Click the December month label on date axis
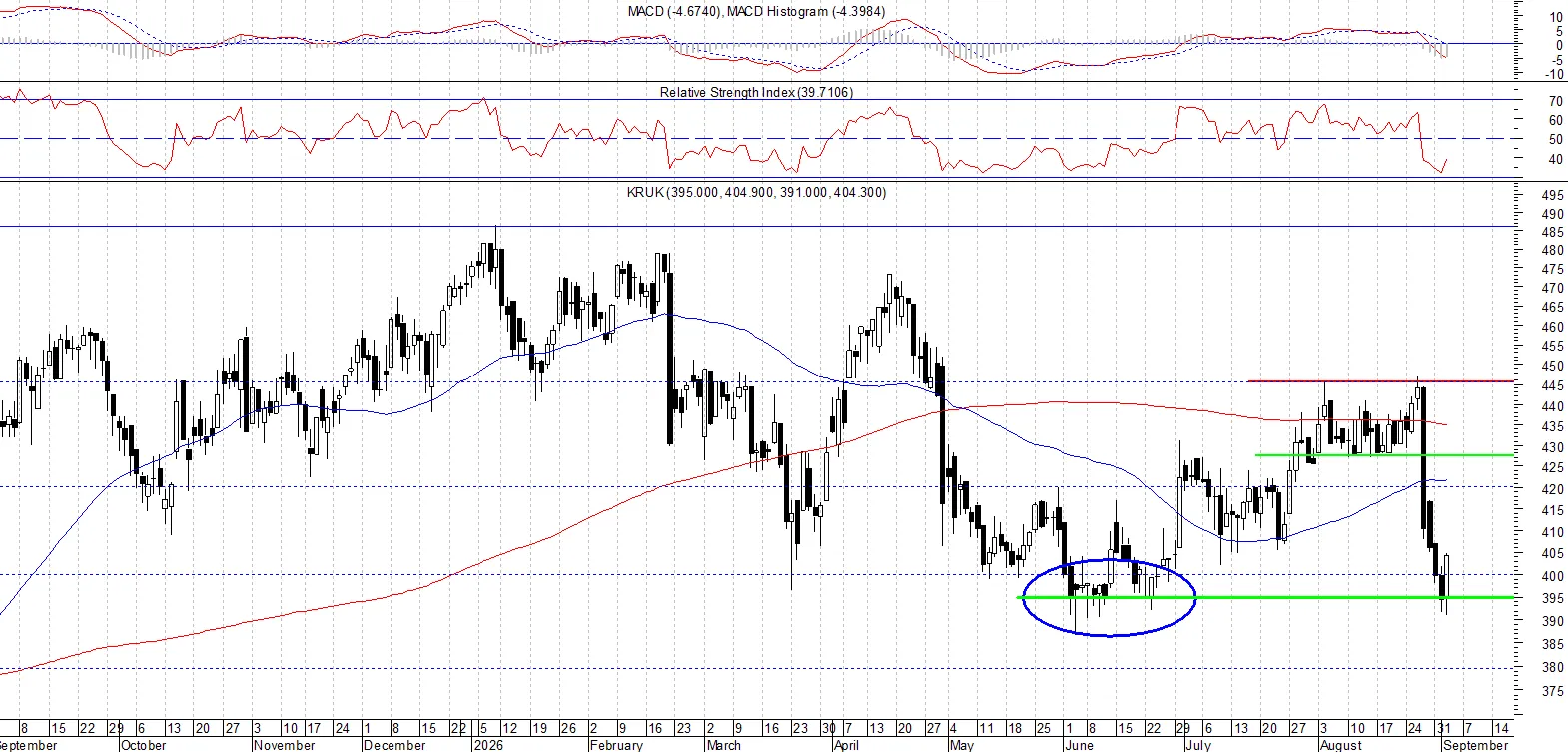Viewport: 1568px width, 752px height. click(394, 745)
